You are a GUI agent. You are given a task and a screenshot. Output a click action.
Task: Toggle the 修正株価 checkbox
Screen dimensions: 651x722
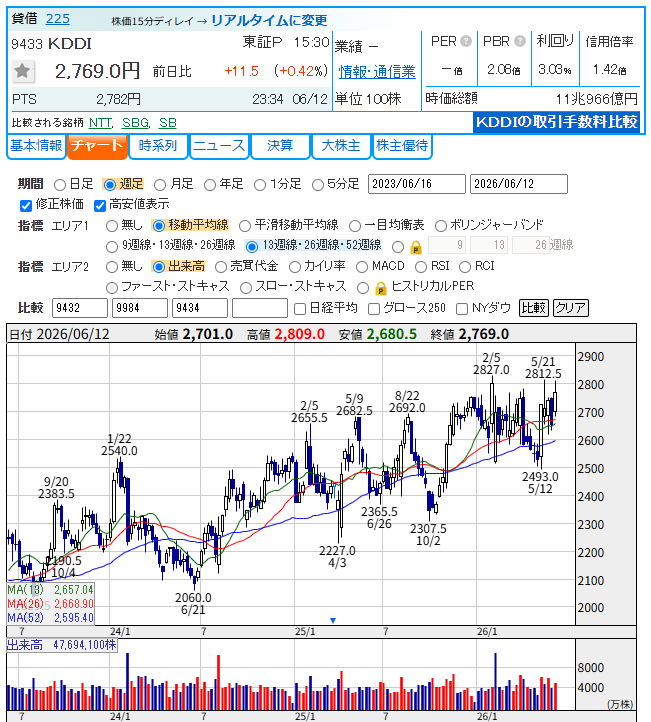[x=26, y=205]
